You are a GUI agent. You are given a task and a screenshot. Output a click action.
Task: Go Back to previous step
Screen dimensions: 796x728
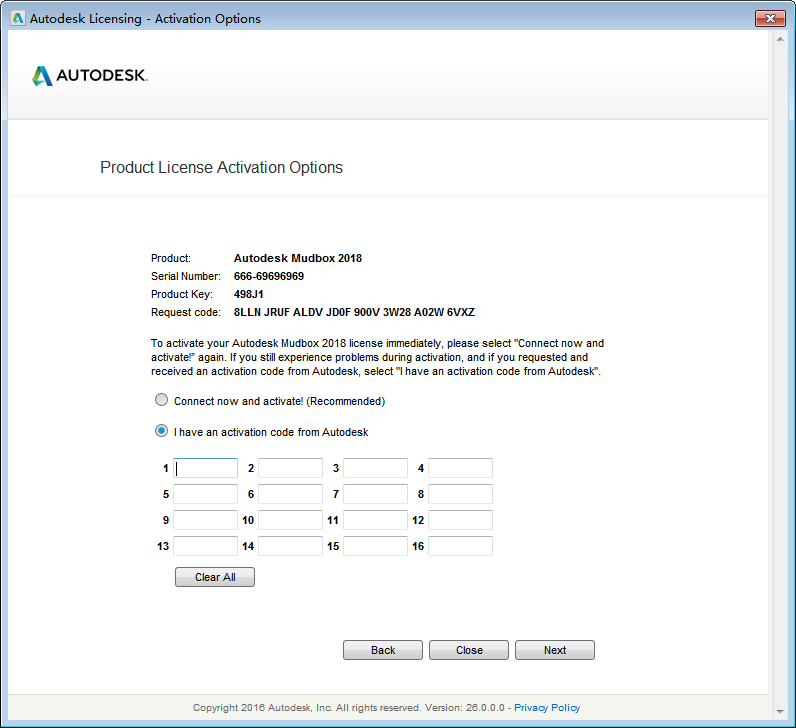tap(383, 650)
